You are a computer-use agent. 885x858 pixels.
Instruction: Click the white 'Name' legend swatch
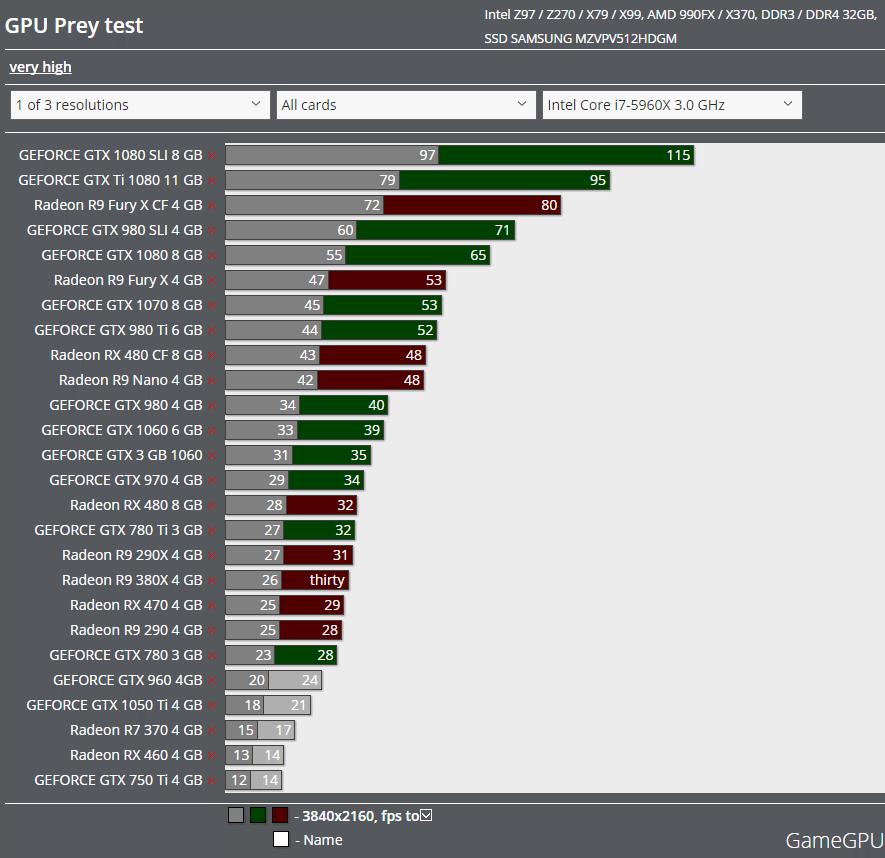coord(281,839)
